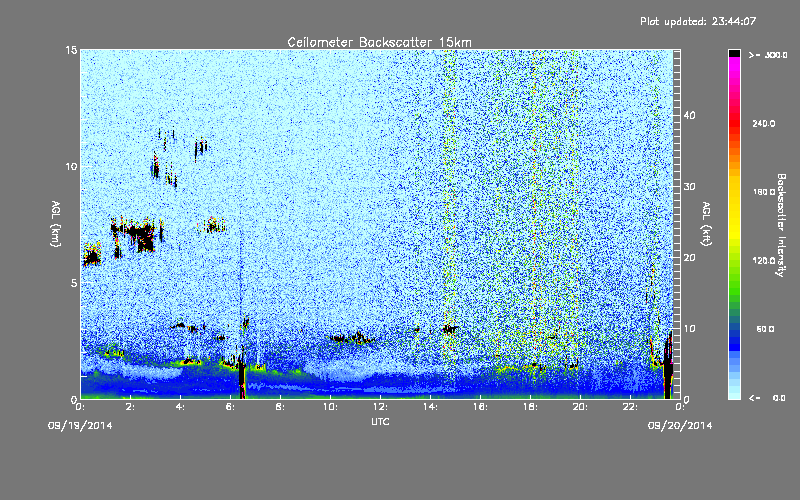The image size is (800, 500).
Task: Click the "0:" tick above the 09/19/2014 date
Action: pyautogui.click(x=80, y=407)
